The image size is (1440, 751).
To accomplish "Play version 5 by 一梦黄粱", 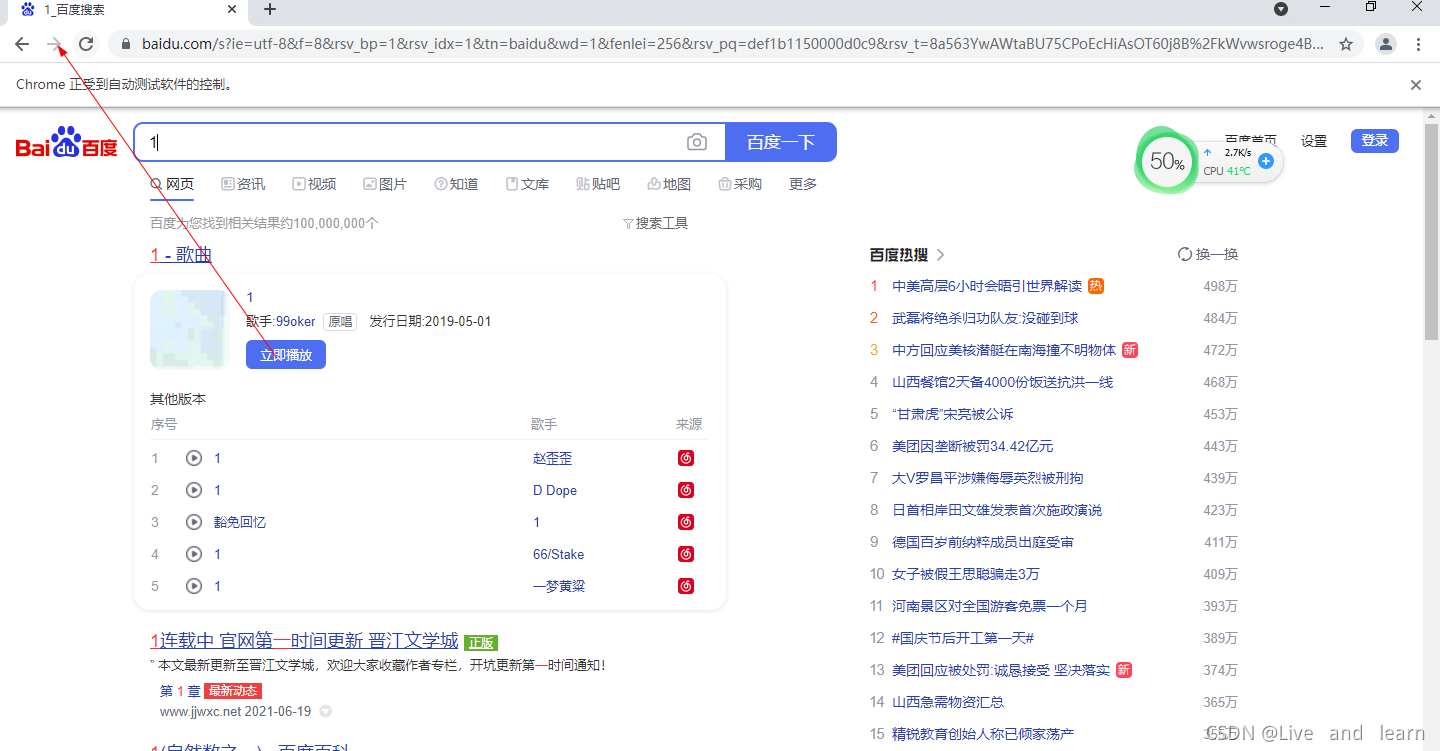I will point(194,586).
